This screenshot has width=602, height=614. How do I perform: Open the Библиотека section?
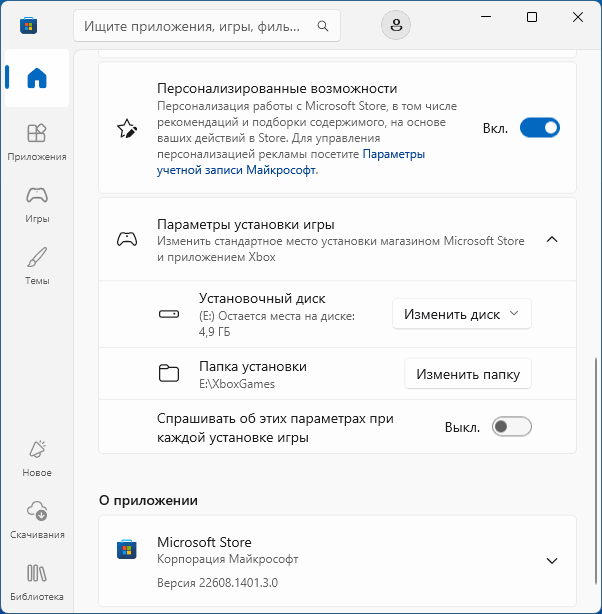[x=37, y=583]
